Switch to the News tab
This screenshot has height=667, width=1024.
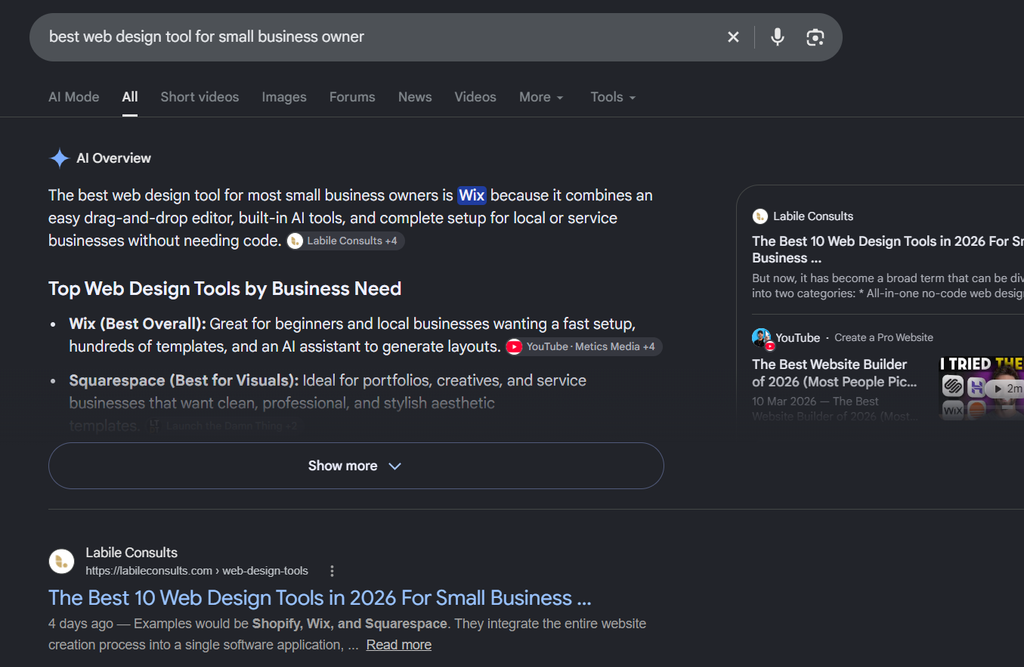point(415,97)
